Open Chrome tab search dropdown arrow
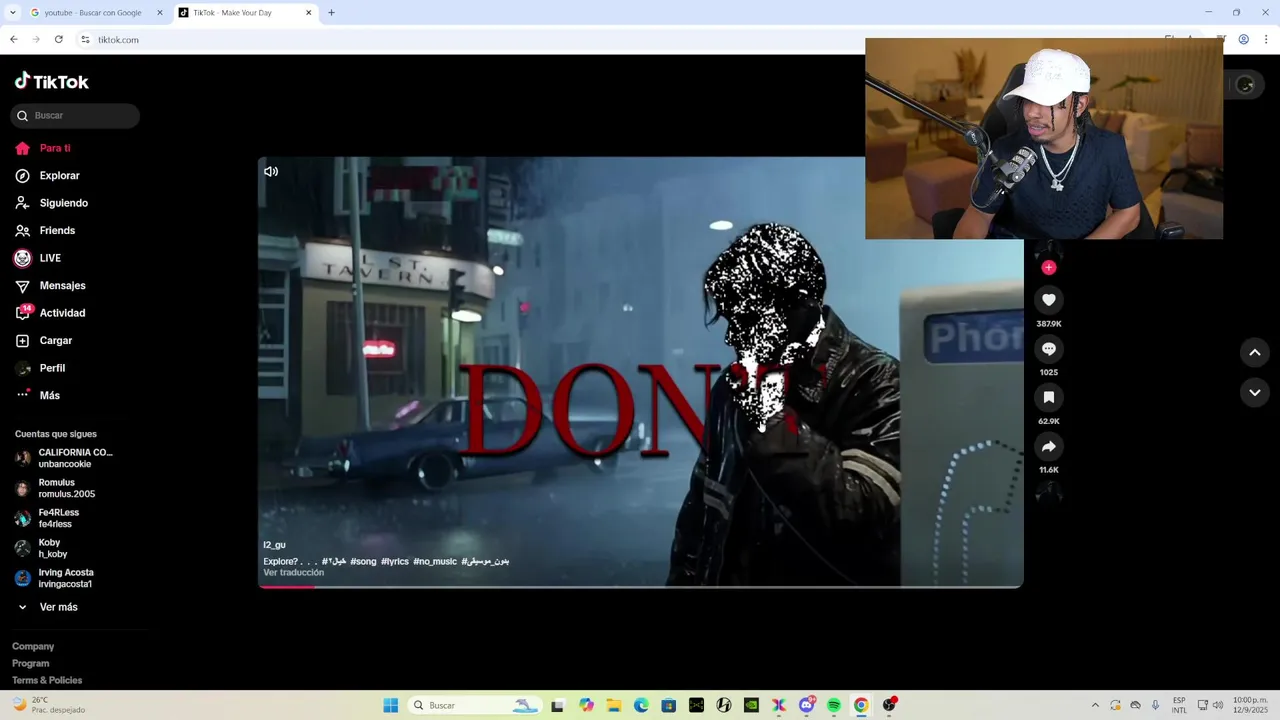This screenshot has height=720, width=1280. [x=12, y=13]
